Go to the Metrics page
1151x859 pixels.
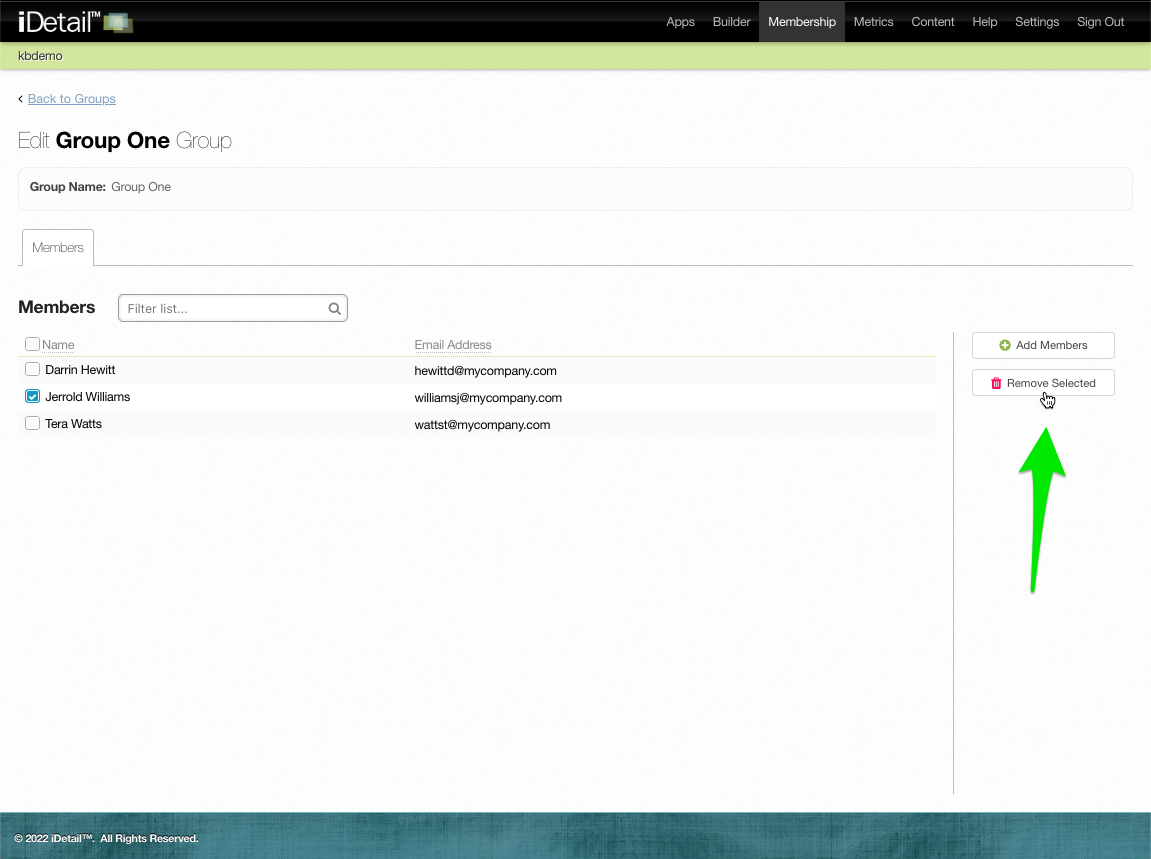[873, 22]
